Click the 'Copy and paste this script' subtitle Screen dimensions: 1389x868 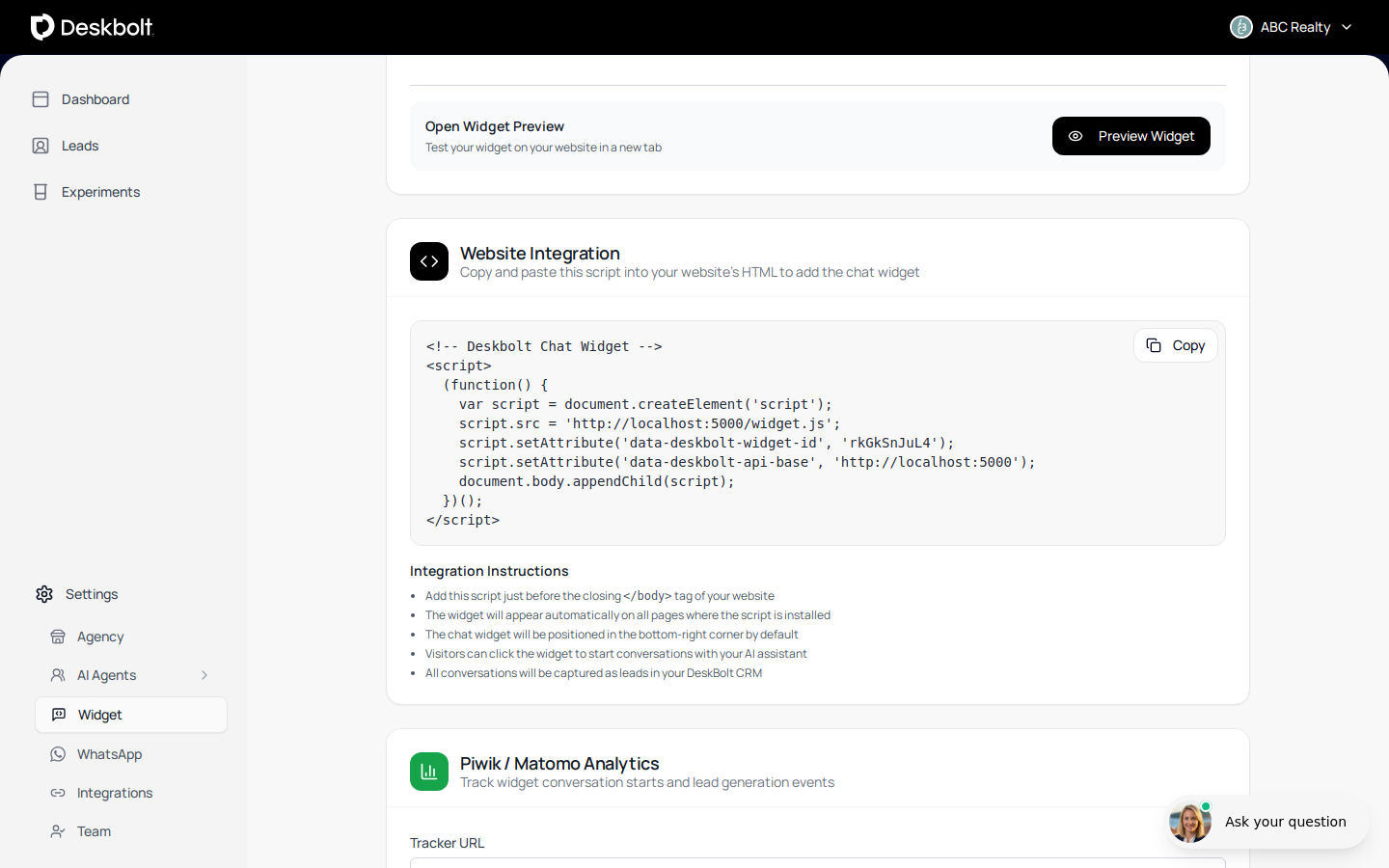pos(690,272)
